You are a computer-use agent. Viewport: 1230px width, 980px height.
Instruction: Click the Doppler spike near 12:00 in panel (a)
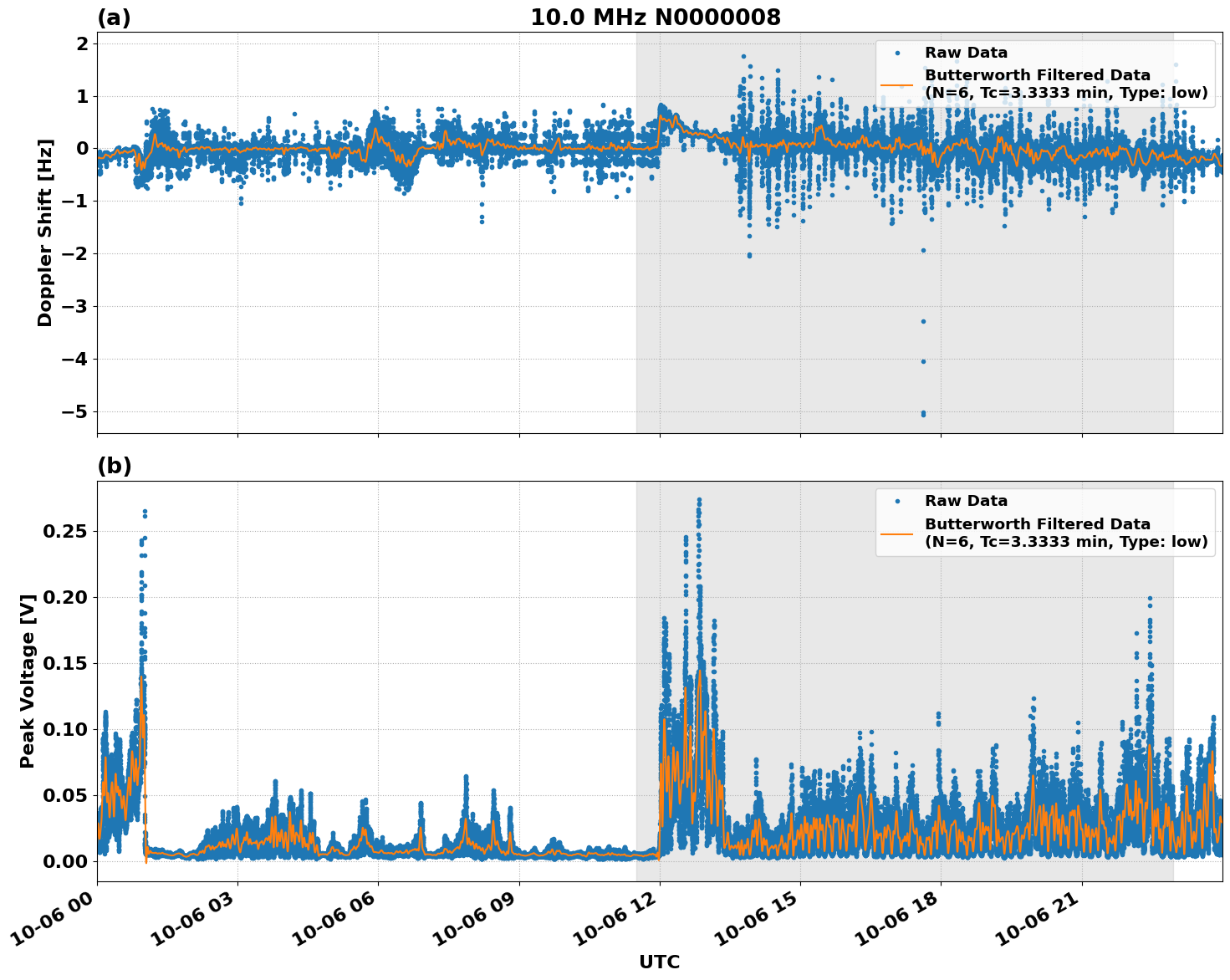pos(661,107)
